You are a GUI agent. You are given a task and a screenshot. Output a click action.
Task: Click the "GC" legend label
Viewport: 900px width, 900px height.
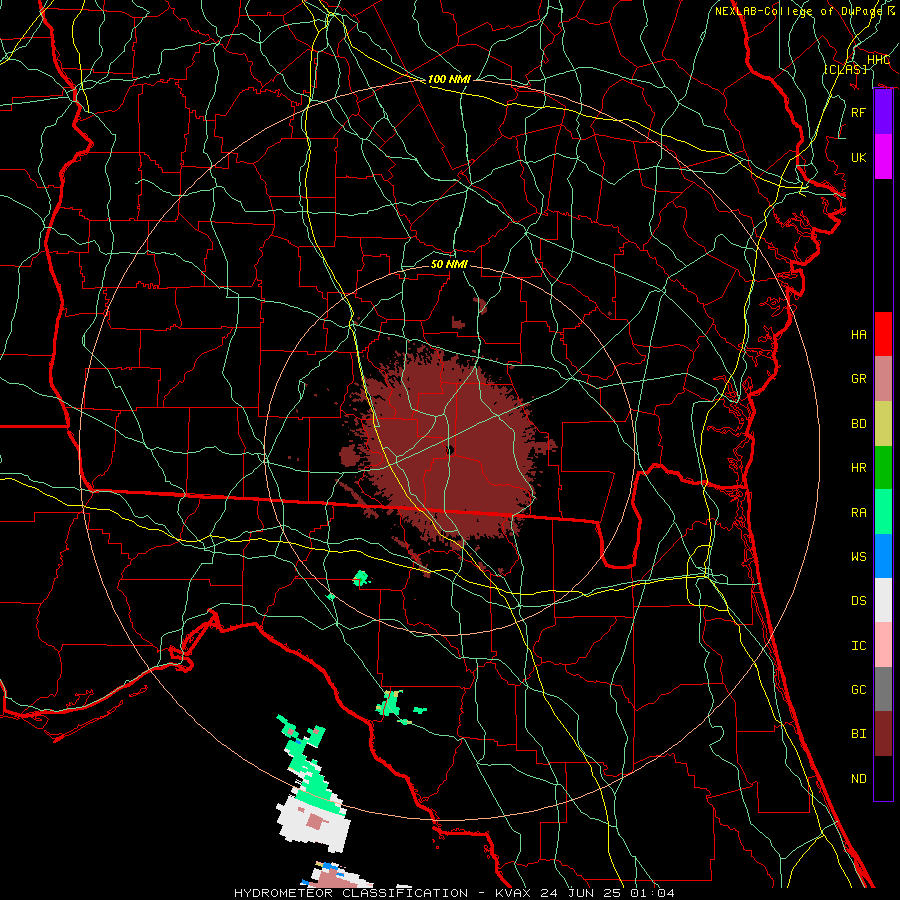tap(859, 690)
